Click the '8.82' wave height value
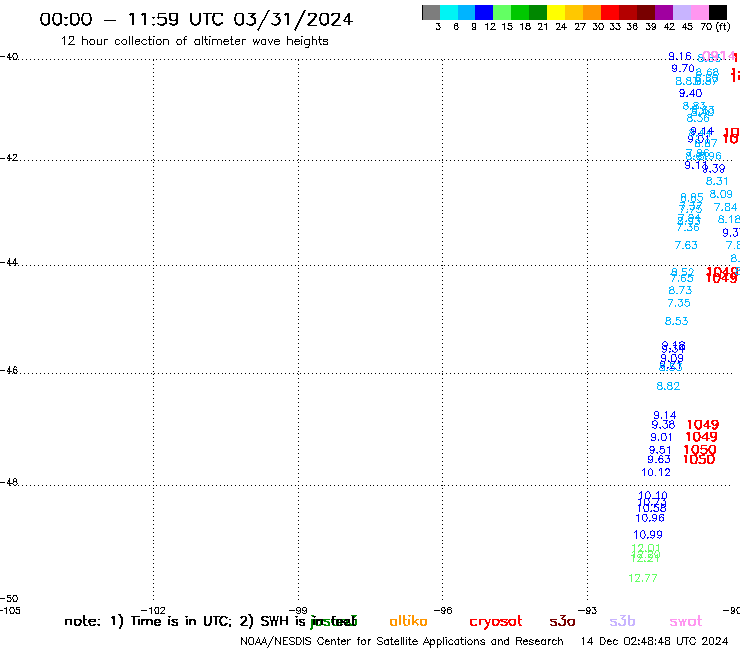 (668, 386)
